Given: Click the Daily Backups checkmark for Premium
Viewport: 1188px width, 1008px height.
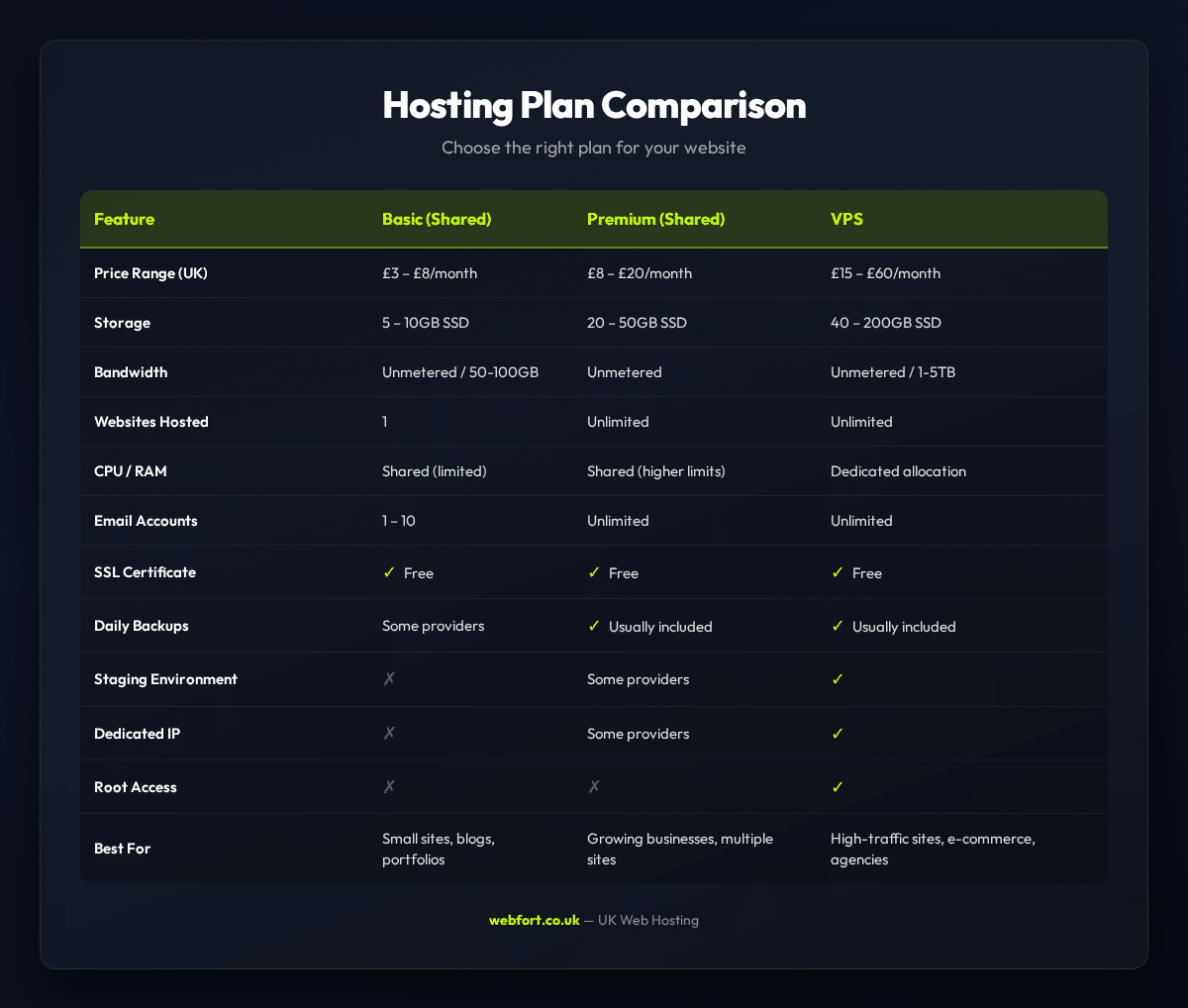Looking at the screenshot, I should tap(594, 626).
